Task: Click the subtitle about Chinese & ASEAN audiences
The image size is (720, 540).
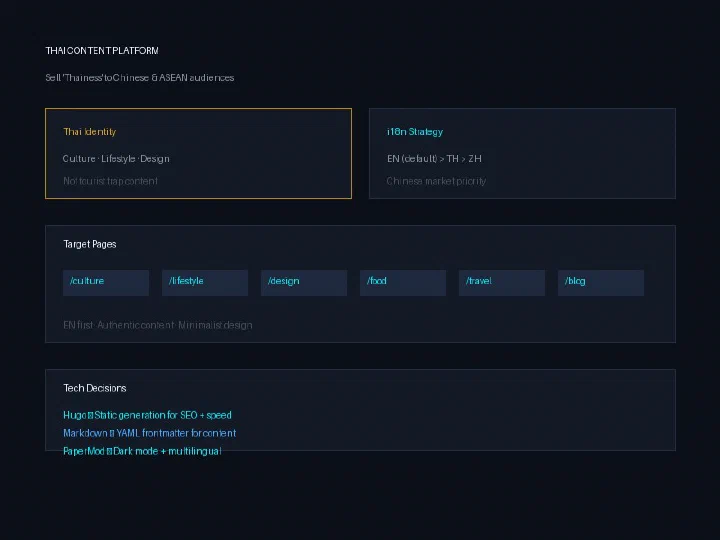Action: click(x=140, y=78)
